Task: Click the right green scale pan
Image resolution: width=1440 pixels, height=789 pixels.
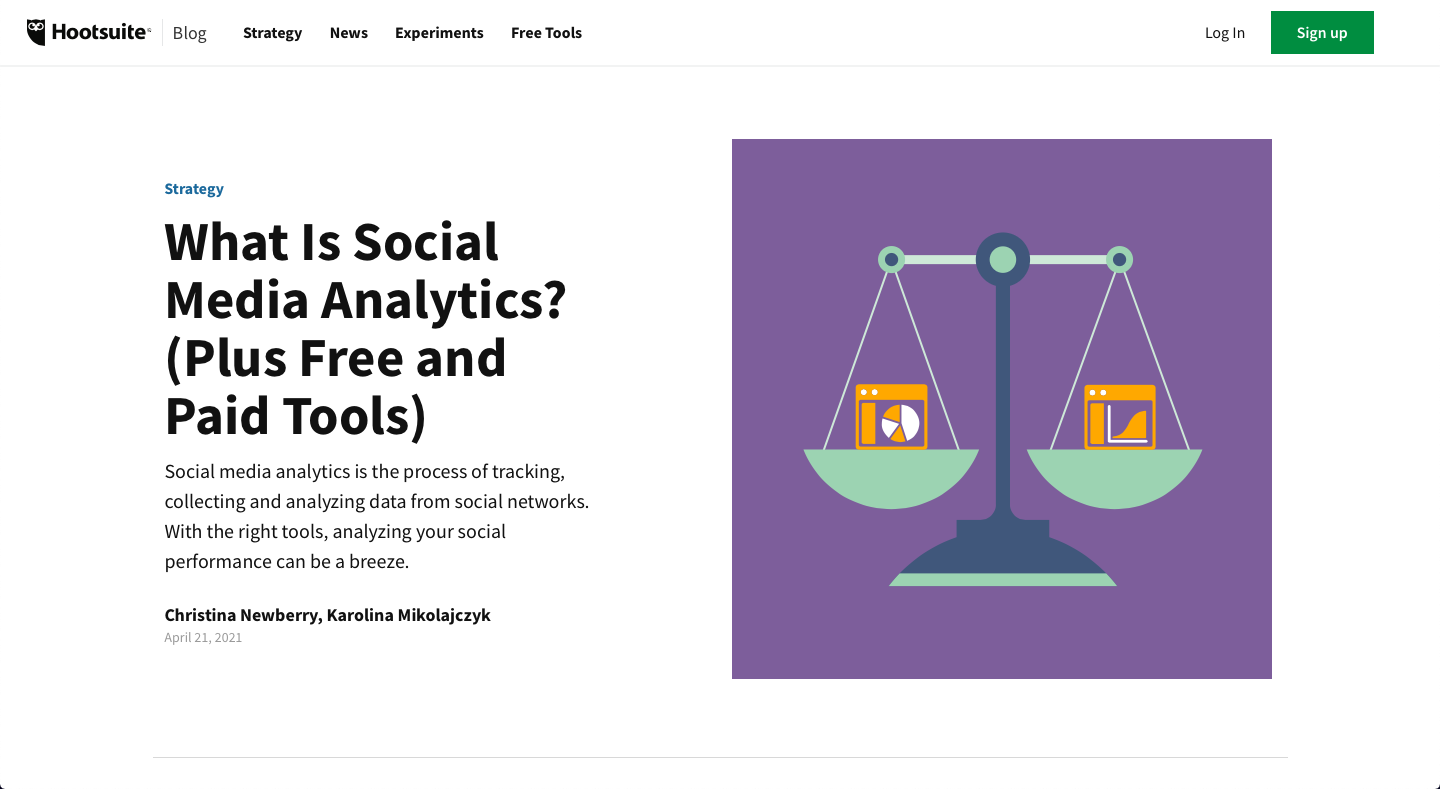Action: (x=1114, y=480)
